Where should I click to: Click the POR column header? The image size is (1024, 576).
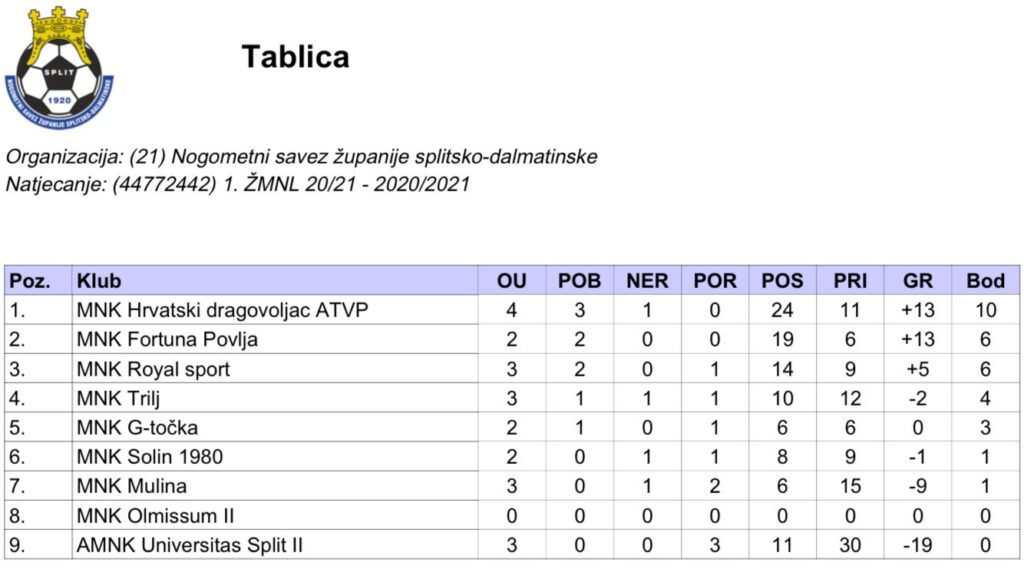[x=715, y=281]
